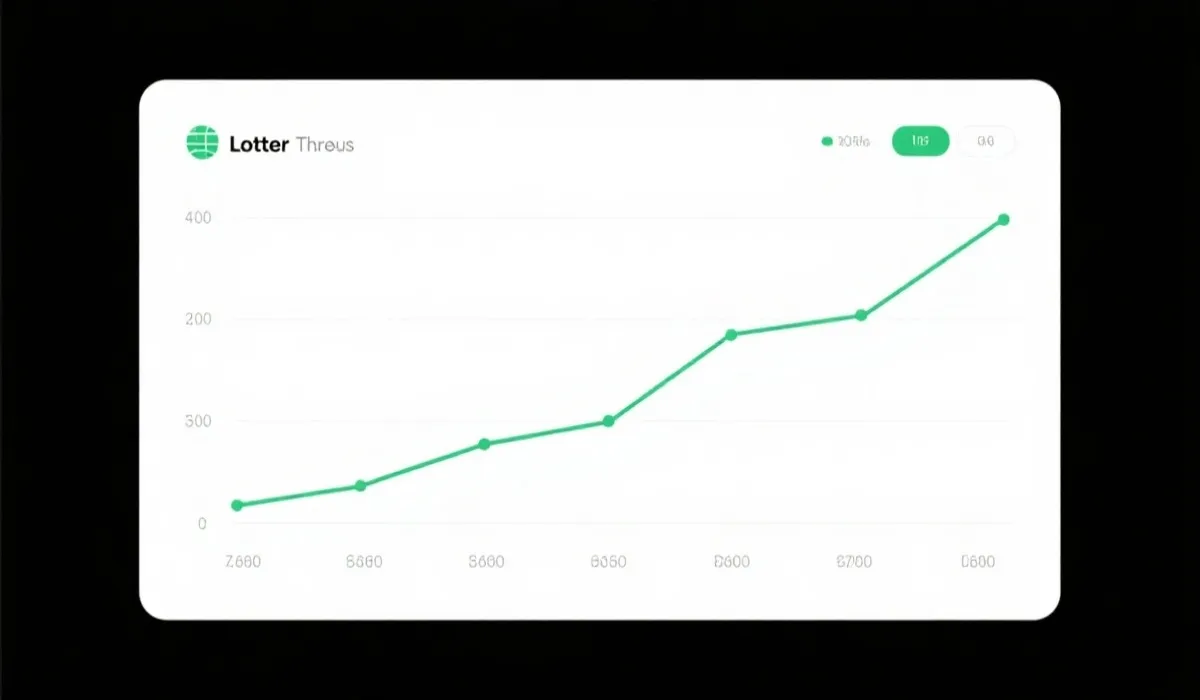Click the first data point on the line
The width and height of the screenshot is (1200, 700).
[x=237, y=505]
